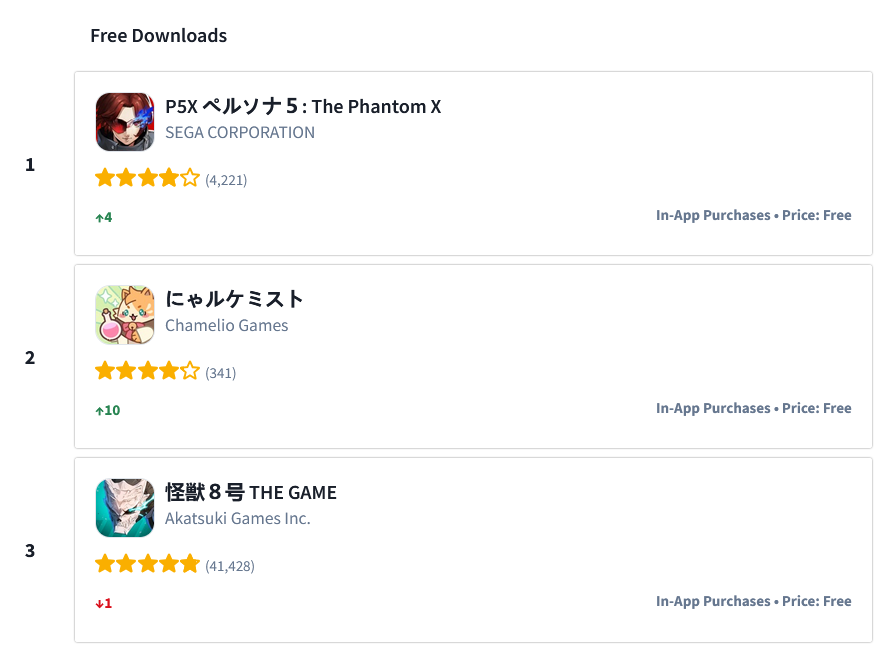Click the Chamelio Games publisher name

226,325
